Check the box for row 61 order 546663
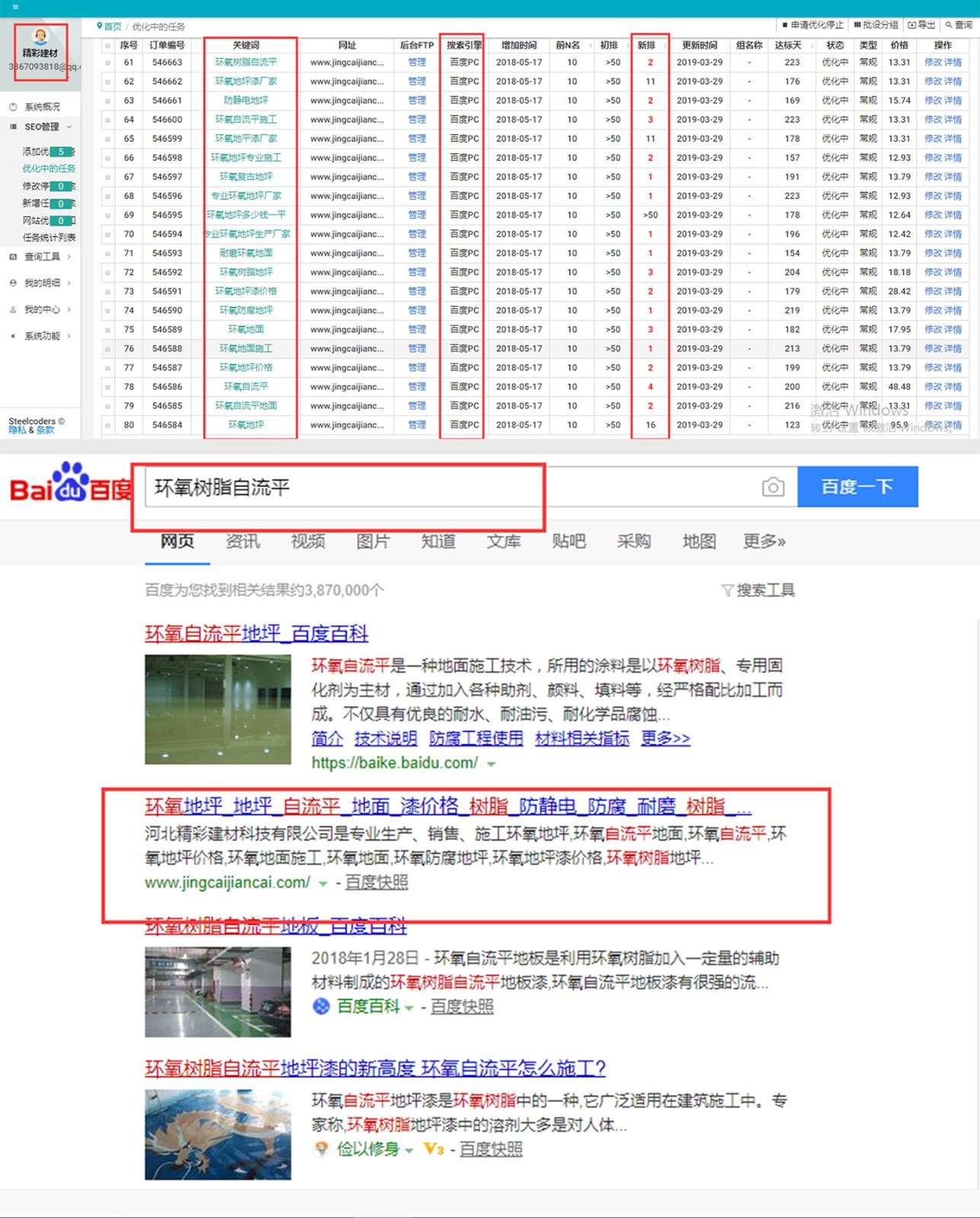980x1218 pixels. point(107,62)
